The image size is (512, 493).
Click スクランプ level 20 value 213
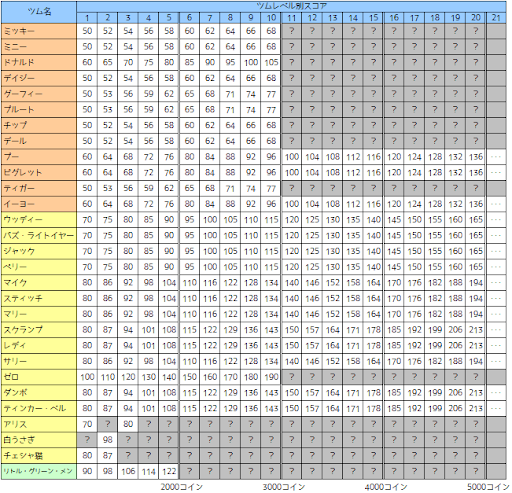[476, 330]
